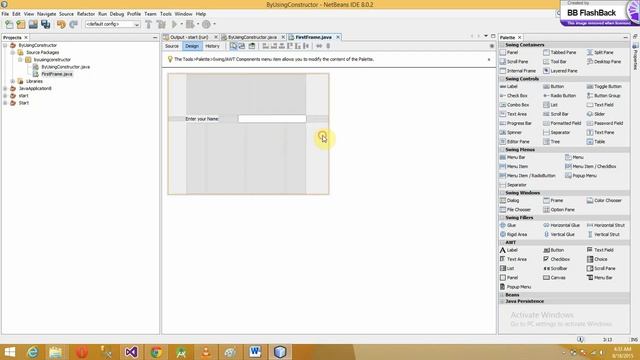This screenshot has width=640, height=360.
Task: Pick the Menu Item / CheckBox component
Action: tap(591, 167)
